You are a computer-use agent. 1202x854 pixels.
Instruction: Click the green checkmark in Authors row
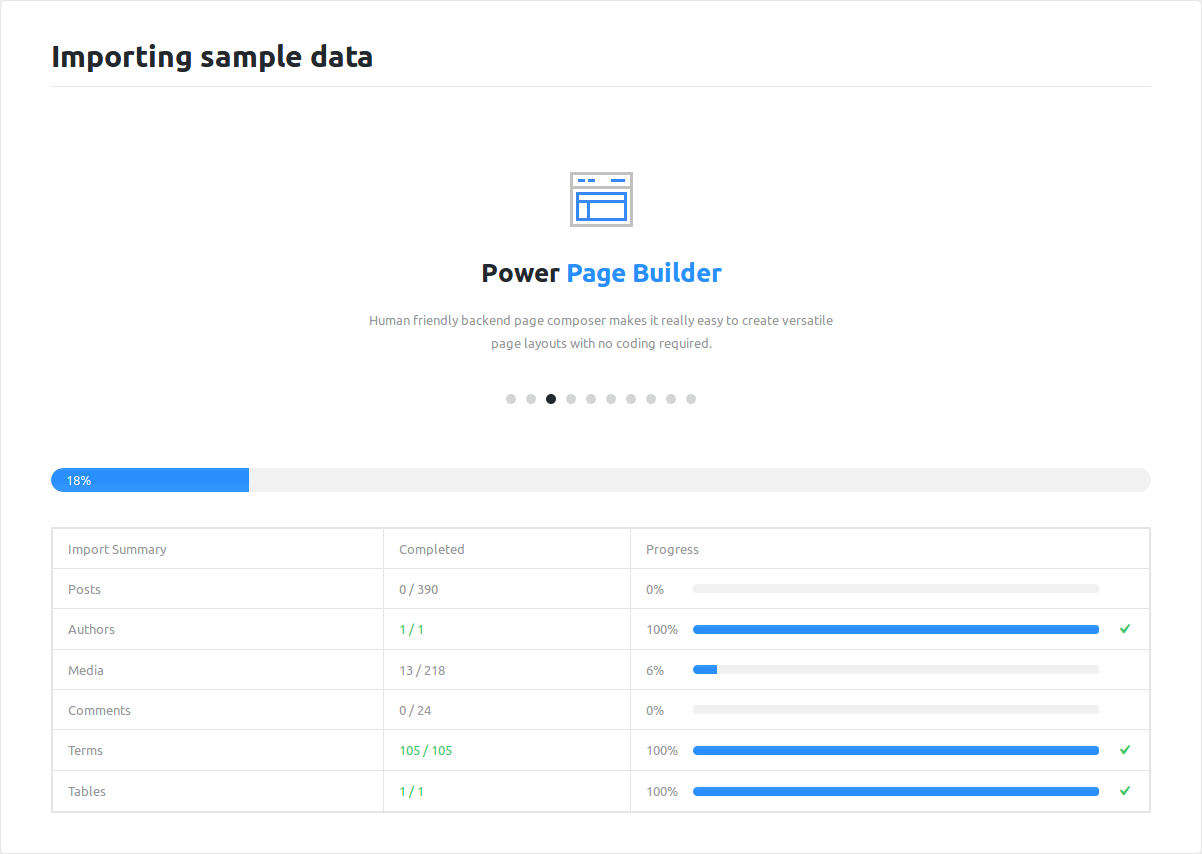[x=1125, y=629]
